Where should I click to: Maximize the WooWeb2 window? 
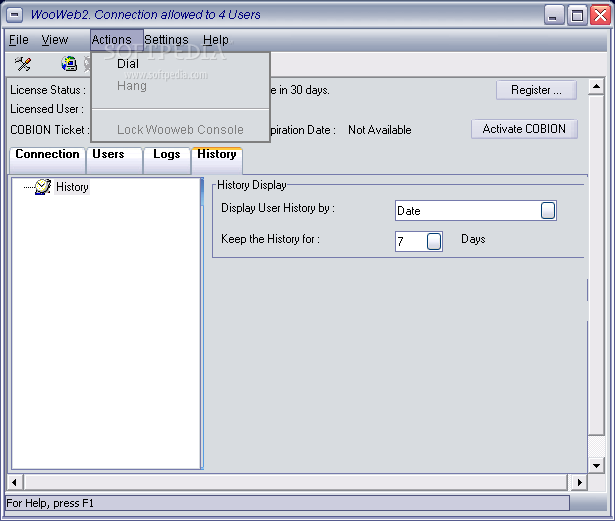[577, 15]
